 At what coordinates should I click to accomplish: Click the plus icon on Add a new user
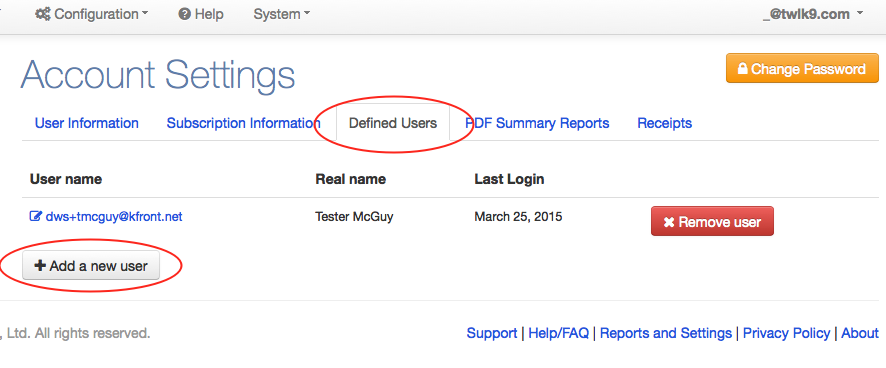(x=40, y=266)
